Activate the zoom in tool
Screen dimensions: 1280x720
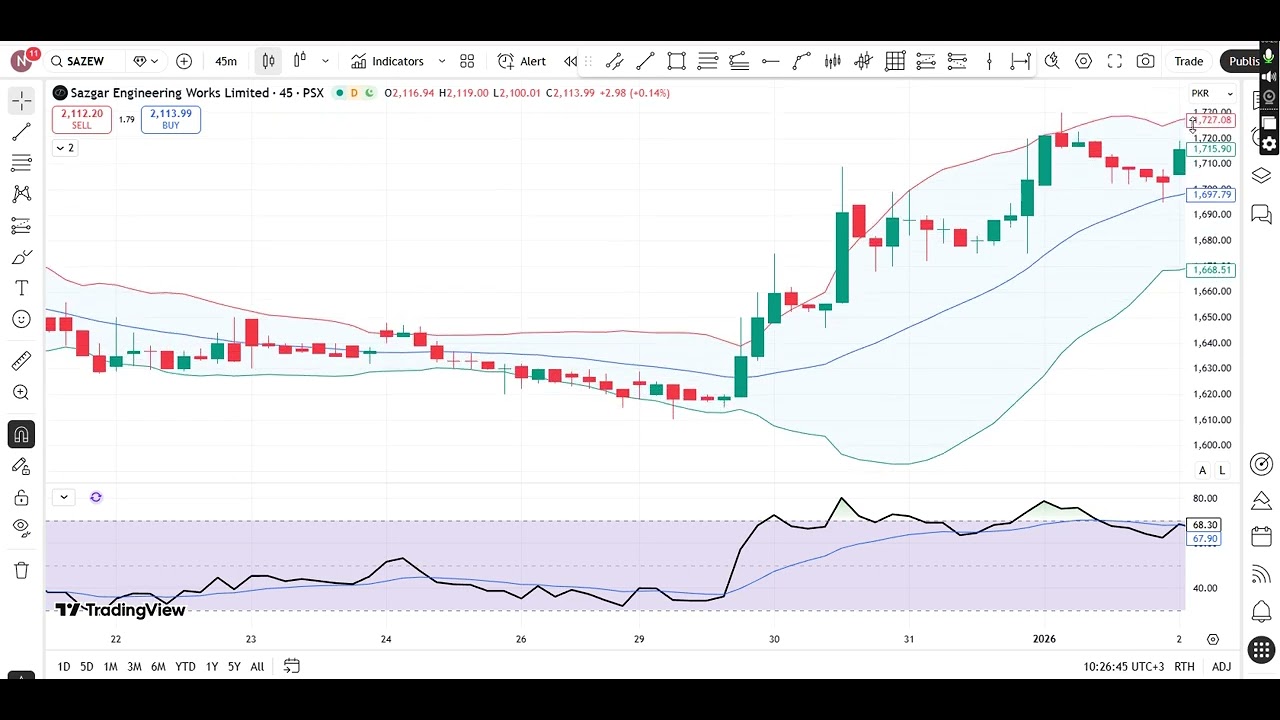click(x=21, y=393)
